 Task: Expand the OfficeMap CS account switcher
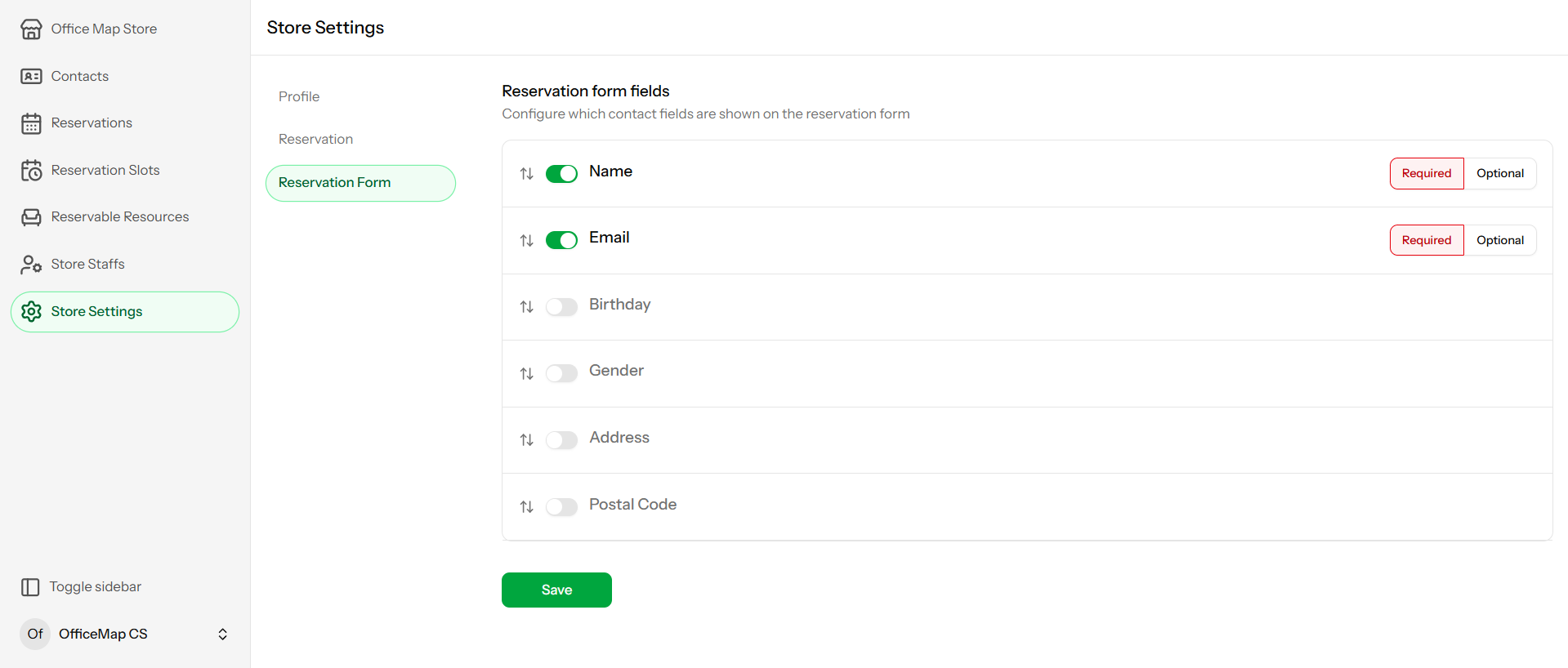[222, 635]
